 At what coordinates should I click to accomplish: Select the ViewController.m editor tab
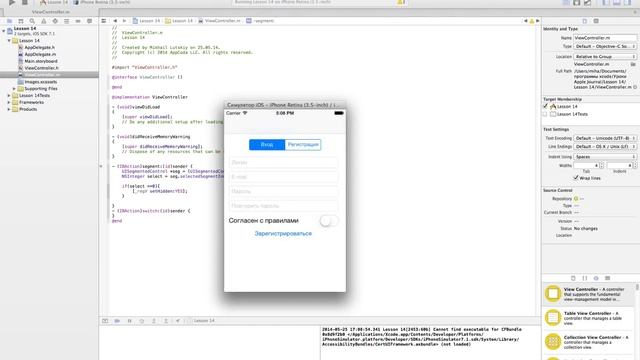(51, 12)
